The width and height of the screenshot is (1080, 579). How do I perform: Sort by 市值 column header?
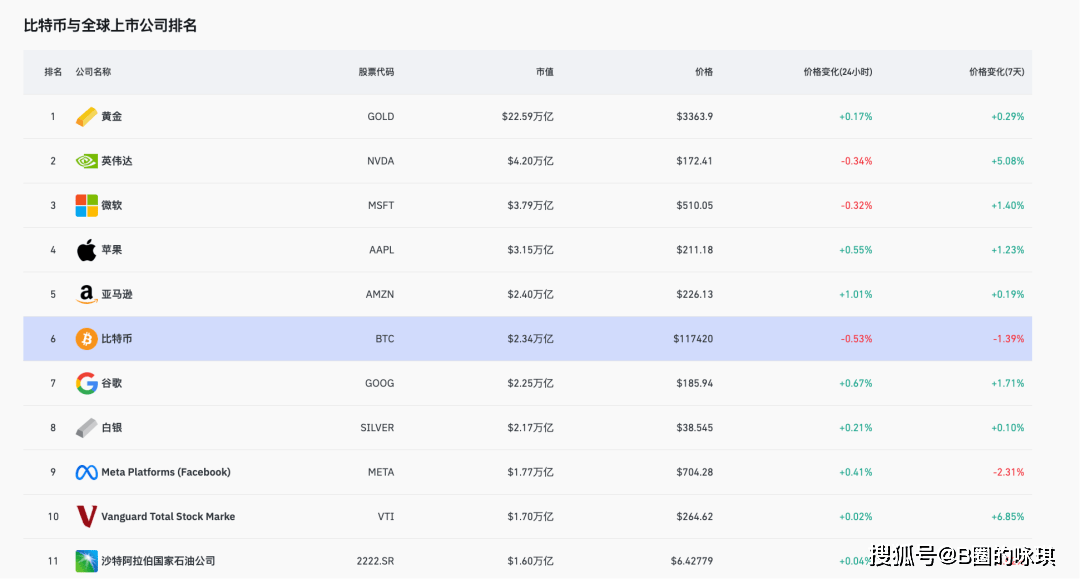coord(545,72)
